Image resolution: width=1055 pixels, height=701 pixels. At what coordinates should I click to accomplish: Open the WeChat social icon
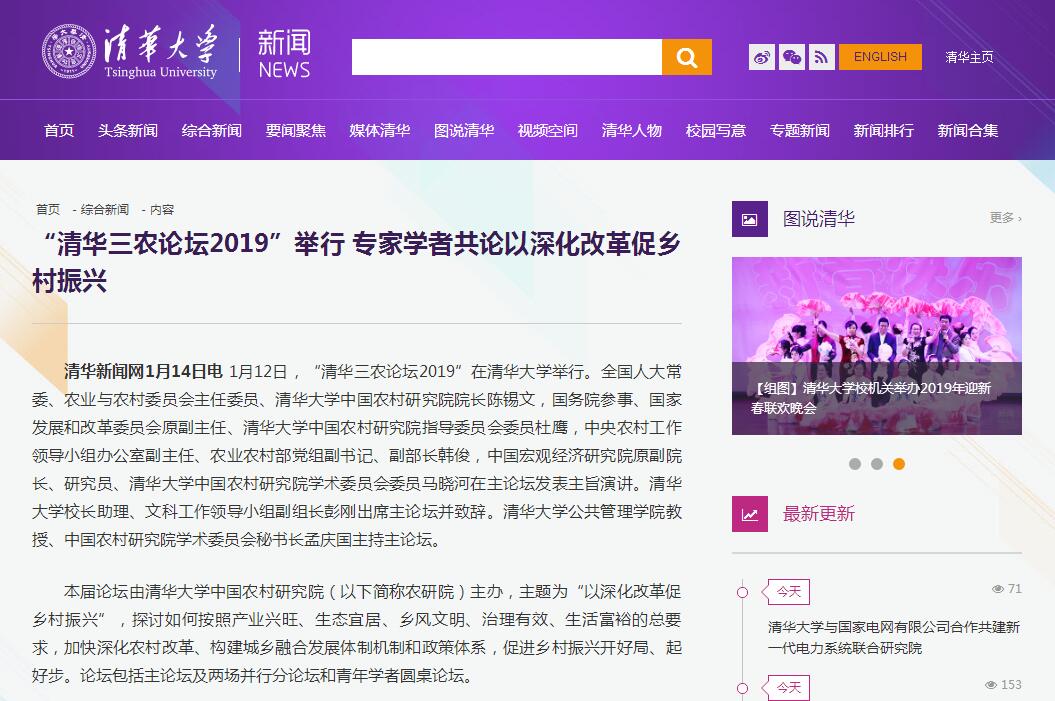click(x=791, y=57)
